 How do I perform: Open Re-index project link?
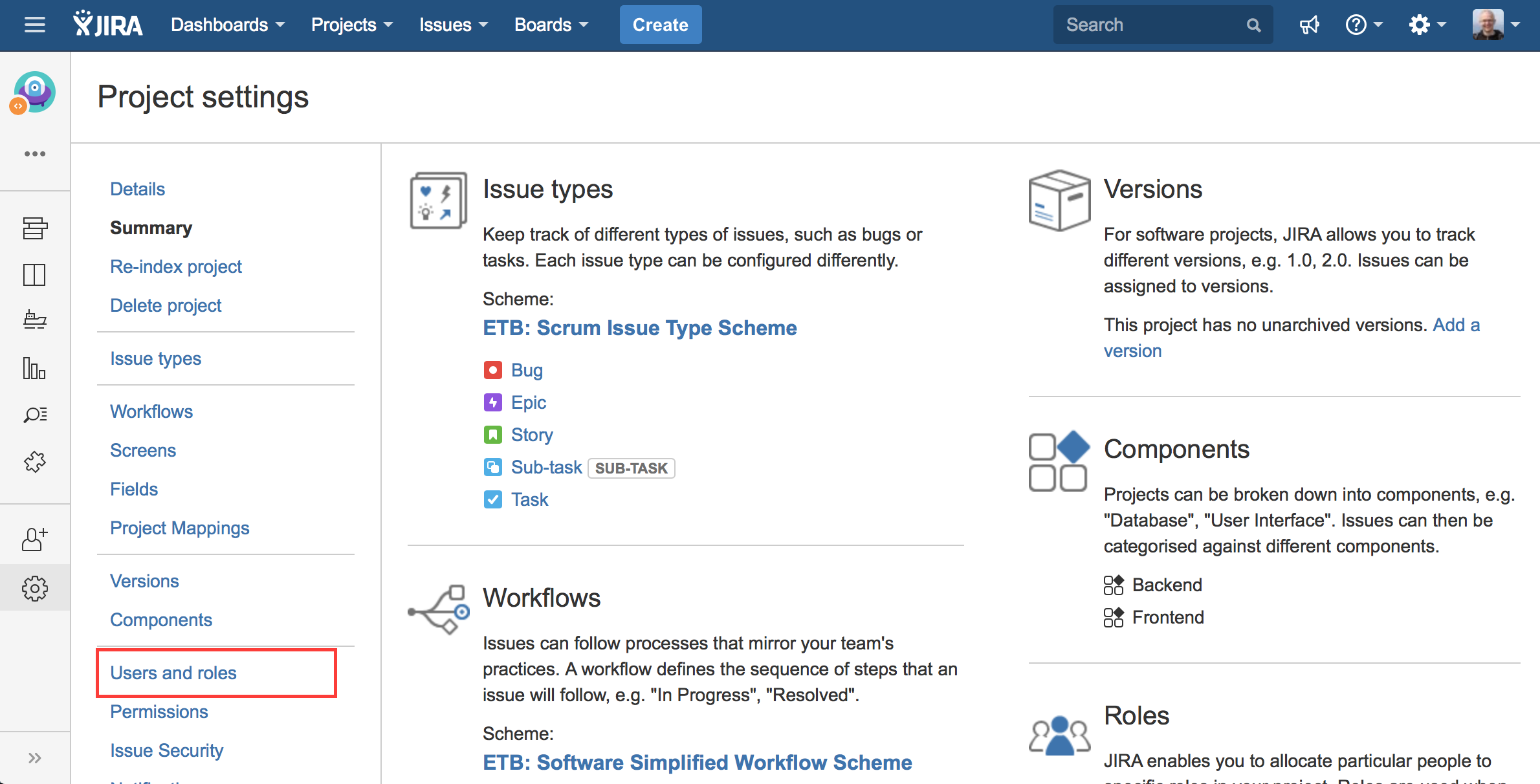point(175,267)
